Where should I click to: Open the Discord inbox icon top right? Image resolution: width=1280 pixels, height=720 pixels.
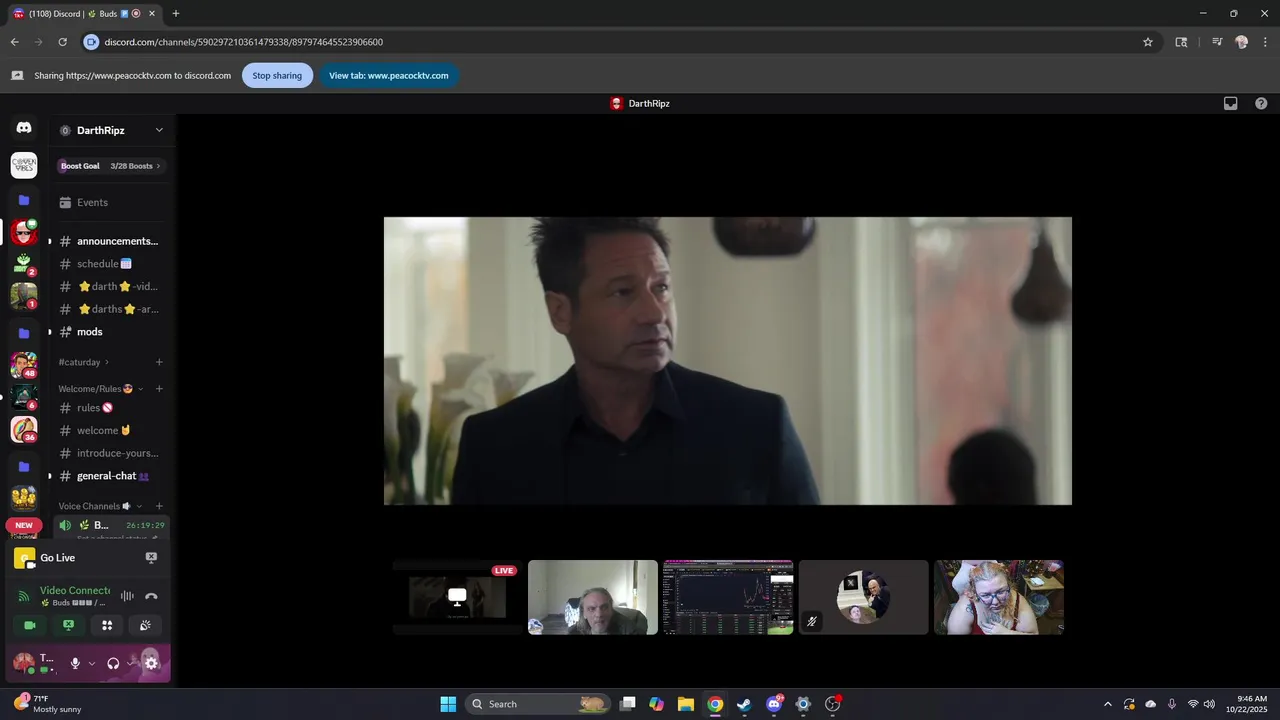pos(1231,103)
